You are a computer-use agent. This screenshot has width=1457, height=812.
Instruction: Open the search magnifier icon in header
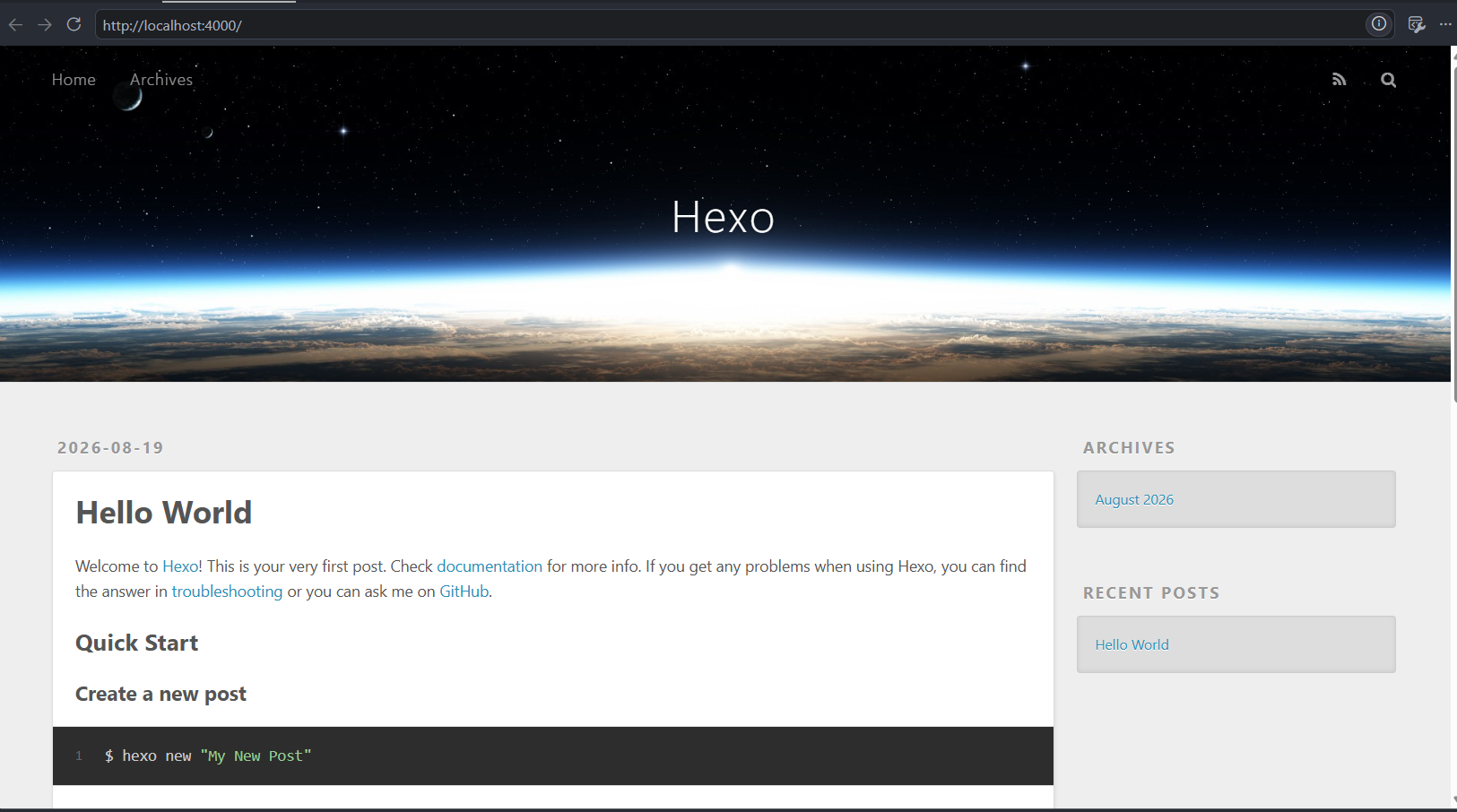1388,80
